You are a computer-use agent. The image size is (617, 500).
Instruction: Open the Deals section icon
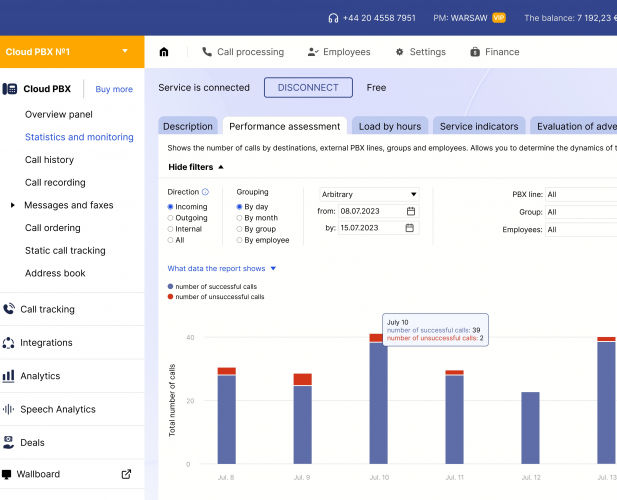pos(9,442)
